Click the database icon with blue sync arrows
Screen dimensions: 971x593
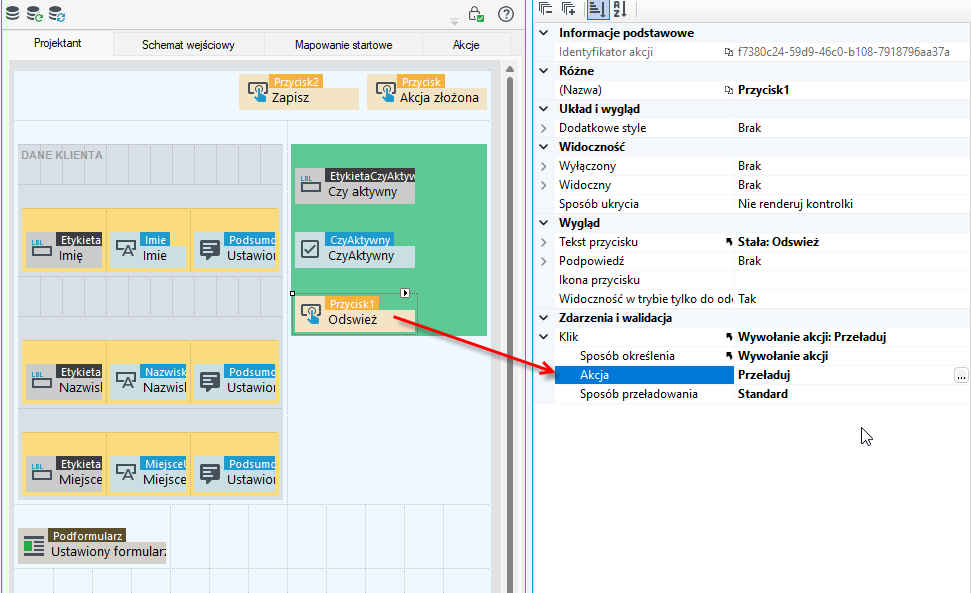coord(57,13)
